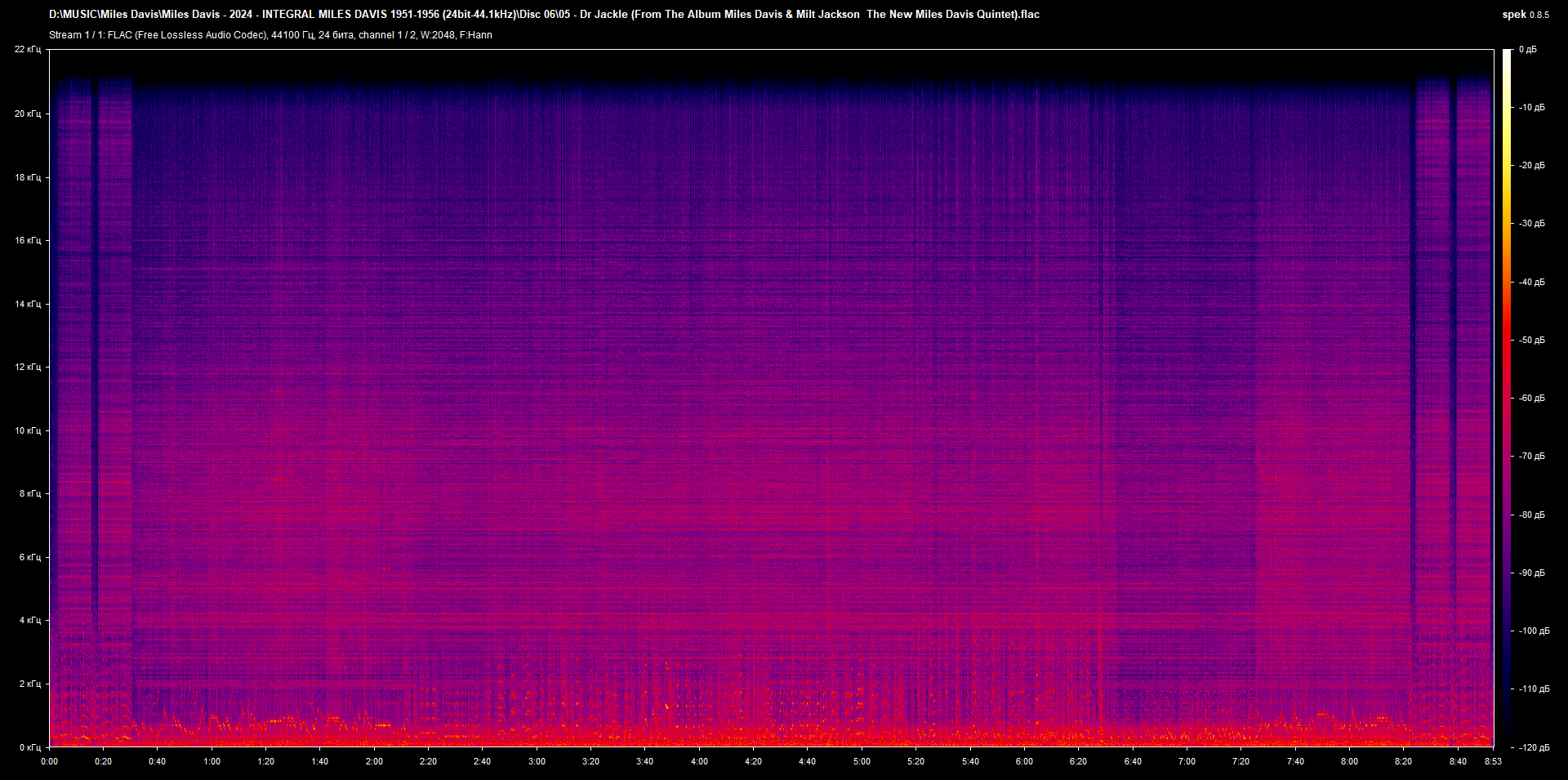The width and height of the screenshot is (1568, 780).
Task: Click the '8:20' time axis label
Action: [1403, 761]
